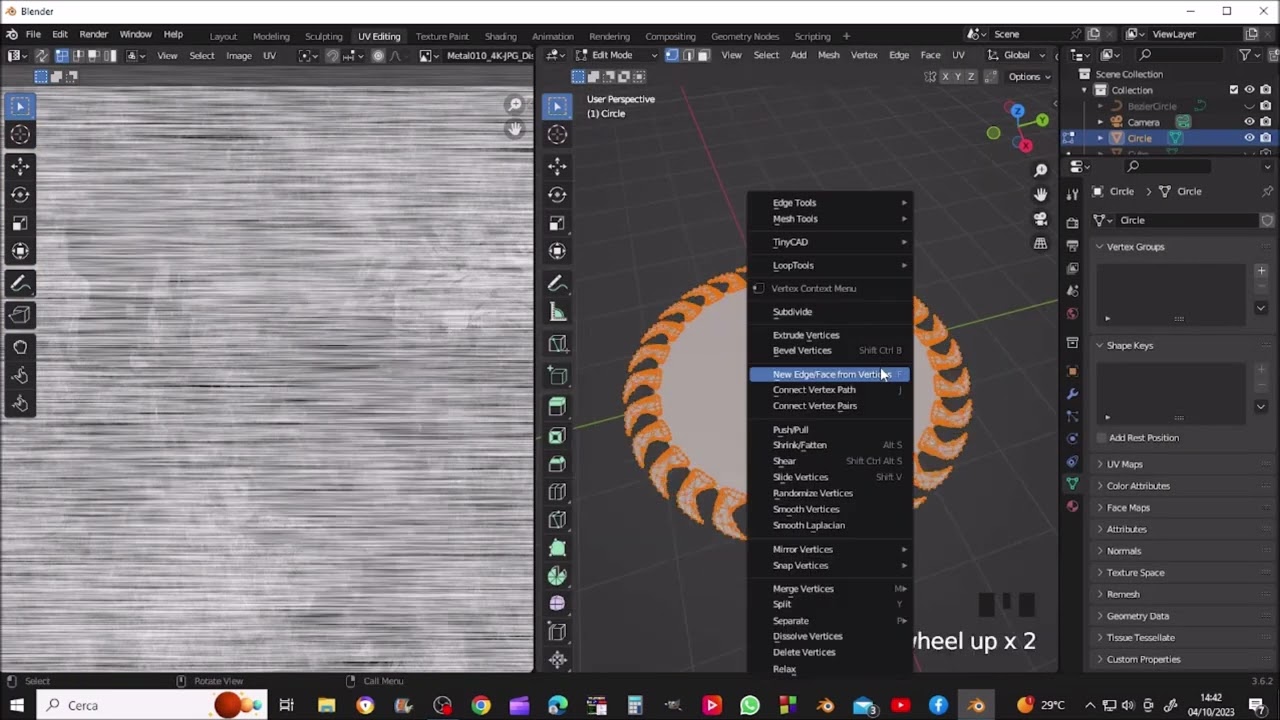Switch orthographic perspective grid icon
This screenshot has height=720, width=1280.
coord(1040,243)
